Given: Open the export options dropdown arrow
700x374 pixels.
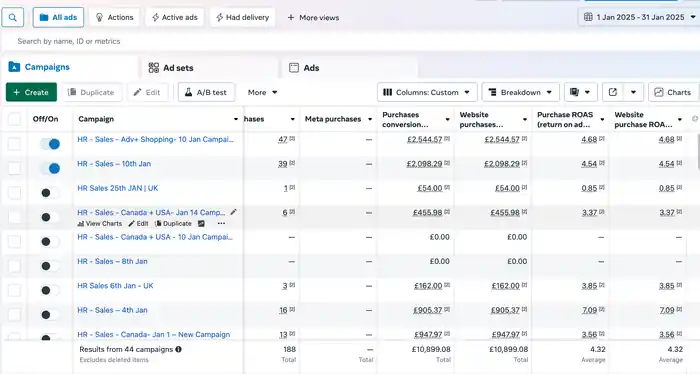Looking at the screenshot, I should point(633,92).
